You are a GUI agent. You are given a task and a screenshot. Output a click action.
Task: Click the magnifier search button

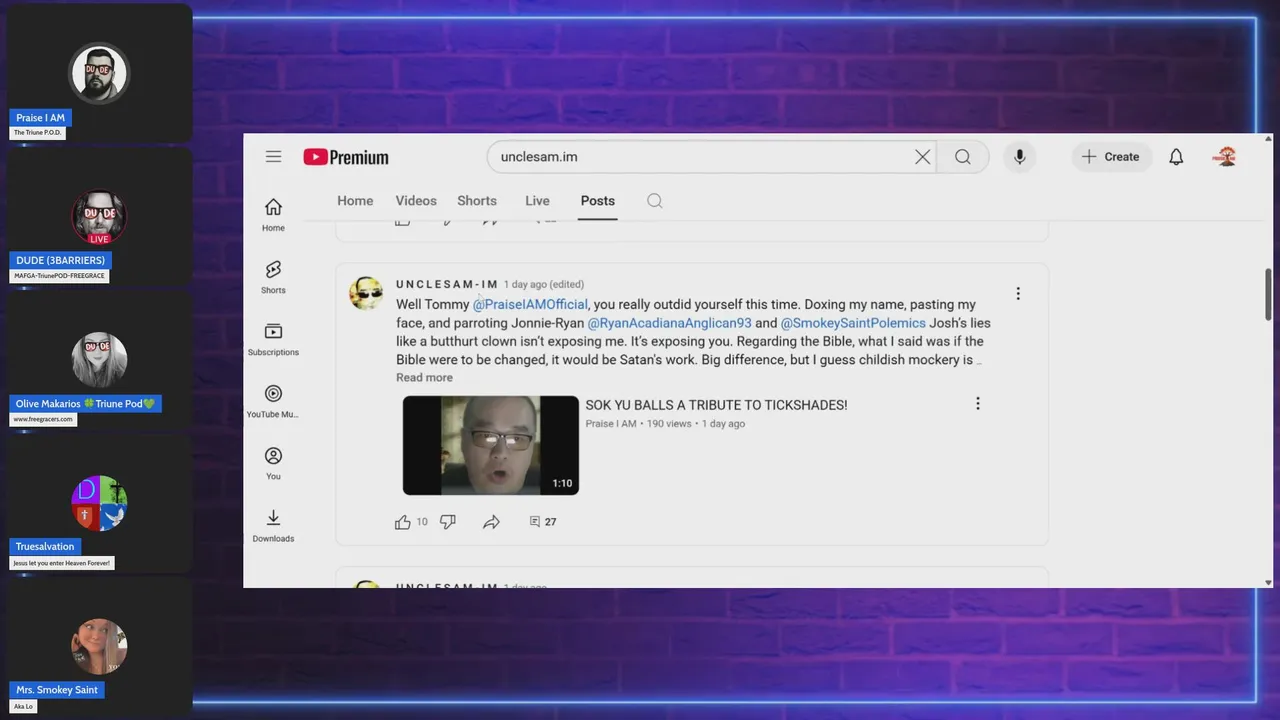[962, 157]
